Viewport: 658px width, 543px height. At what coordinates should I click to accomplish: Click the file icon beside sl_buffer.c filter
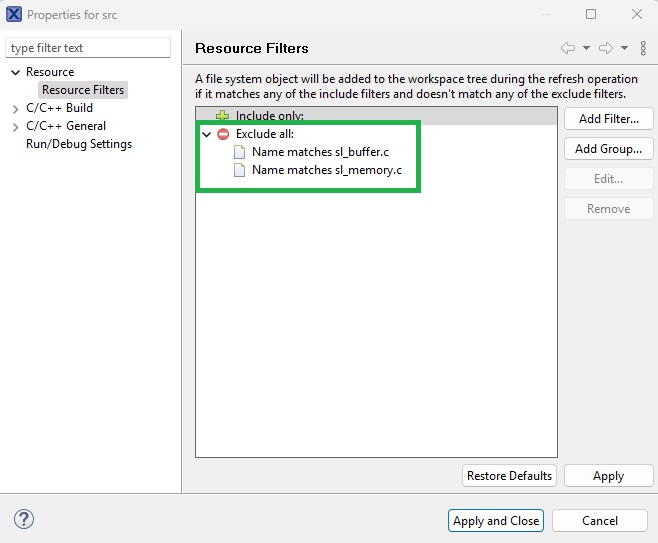(x=239, y=152)
